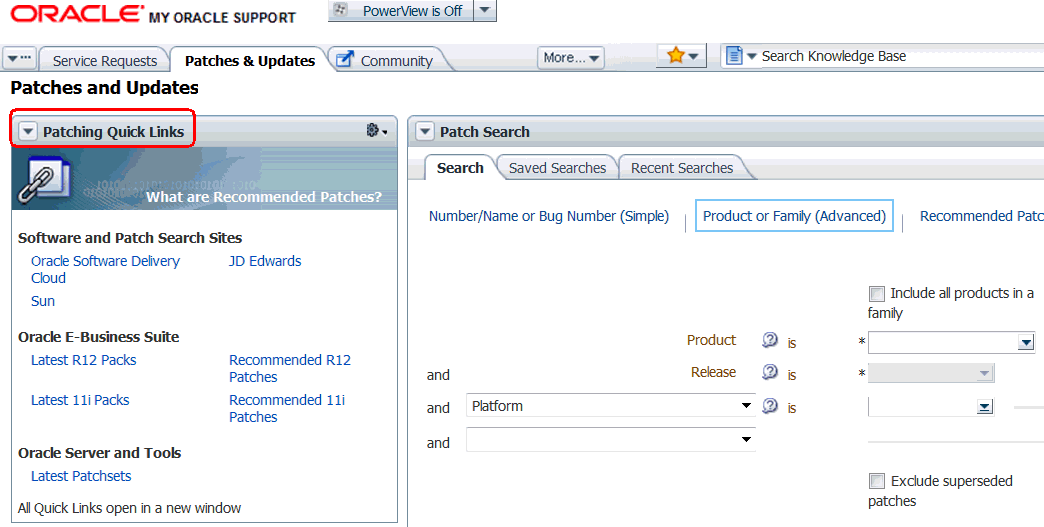Viewport: 1044px width, 527px height.
Task: Click the chain link banner icon
Action: point(43,179)
